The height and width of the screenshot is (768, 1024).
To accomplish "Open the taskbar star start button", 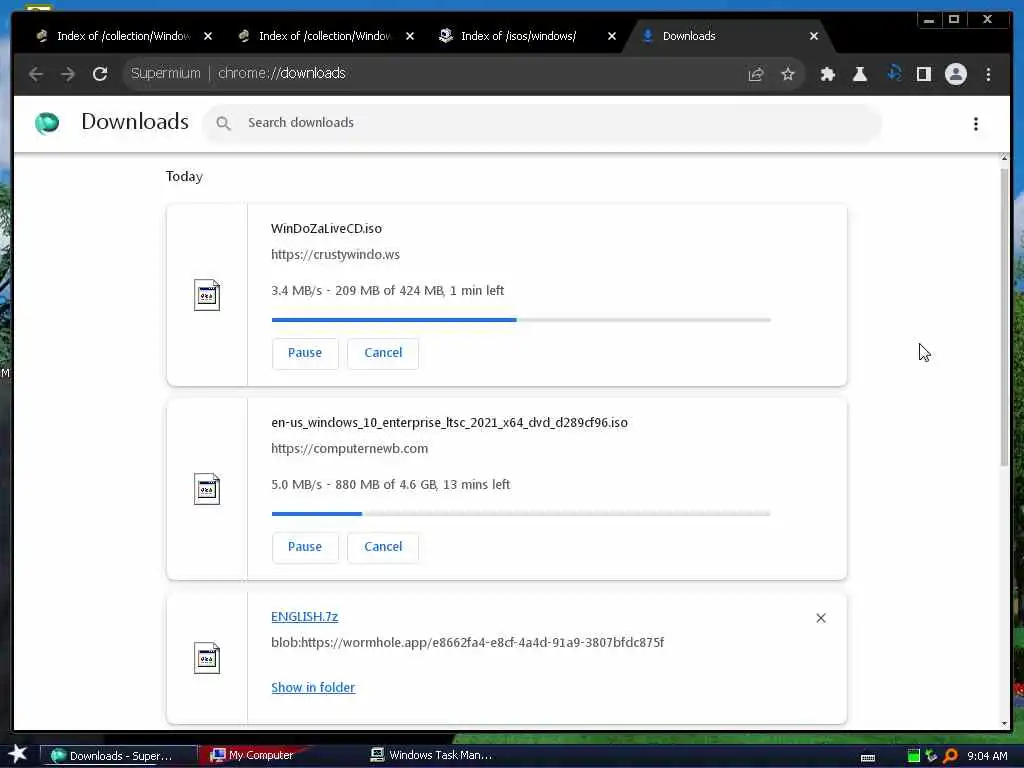I will [17, 754].
